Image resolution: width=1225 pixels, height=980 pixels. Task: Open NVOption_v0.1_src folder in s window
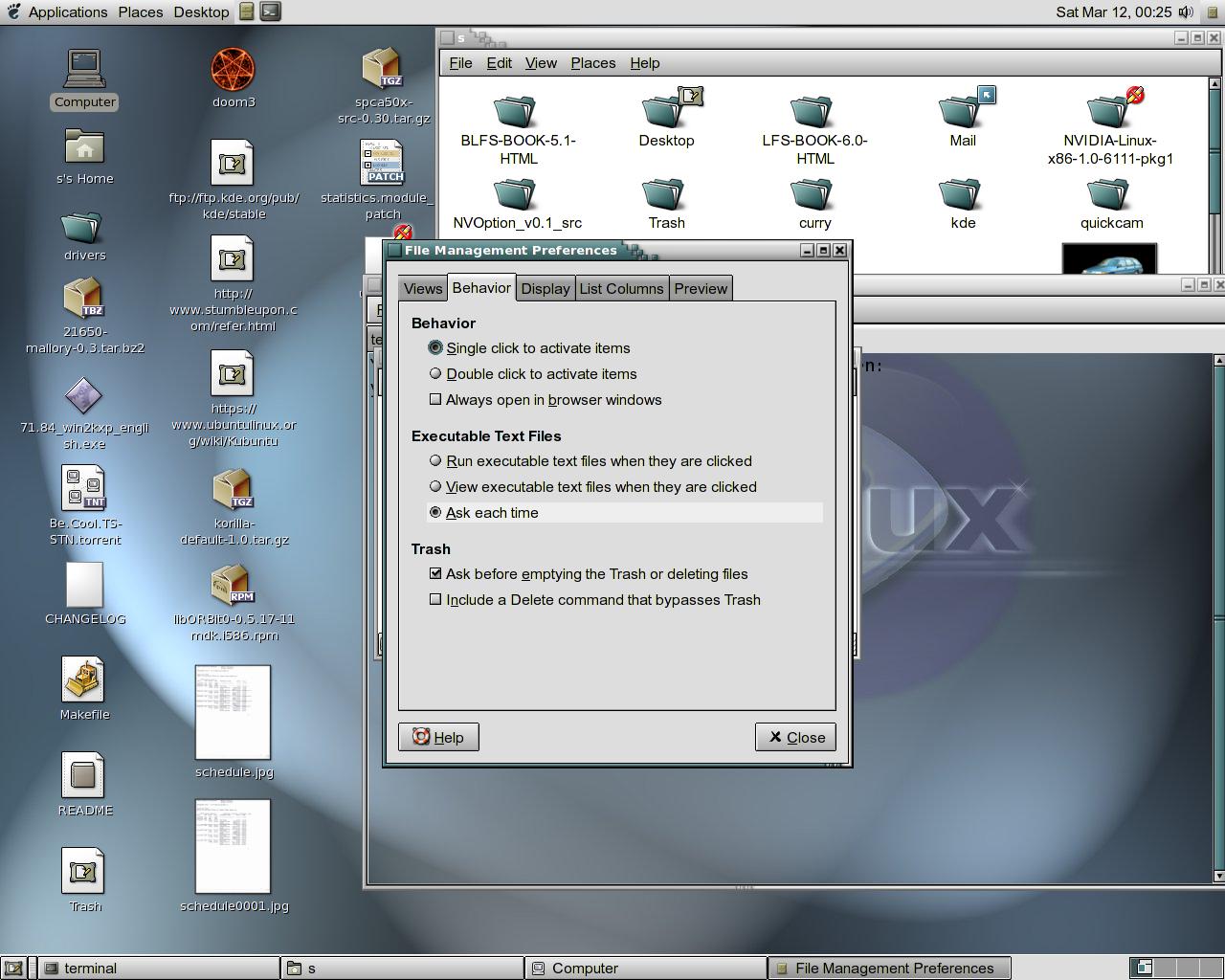(517, 194)
